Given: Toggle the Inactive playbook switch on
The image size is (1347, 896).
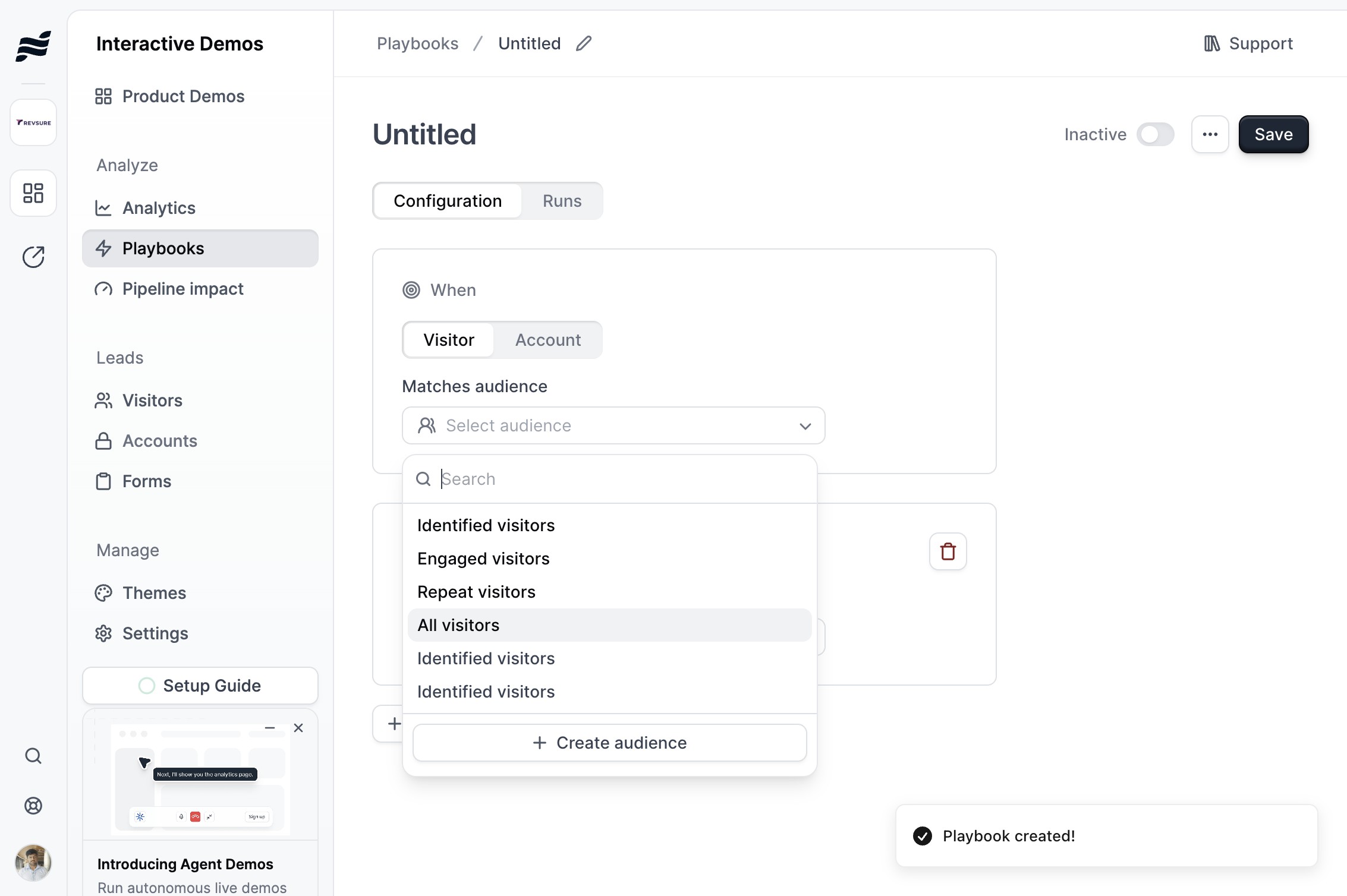Looking at the screenshot, I should [1155, 134].
